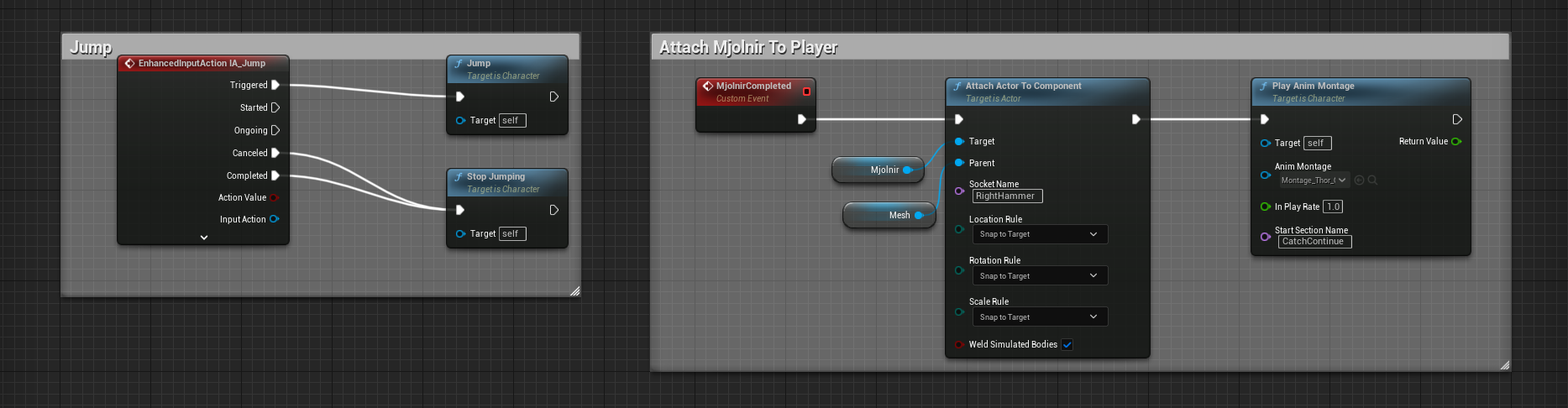The image size is (1568, 408).
Task: Click the Mjolnir variable output pin
Action: [x=907, y=170]
